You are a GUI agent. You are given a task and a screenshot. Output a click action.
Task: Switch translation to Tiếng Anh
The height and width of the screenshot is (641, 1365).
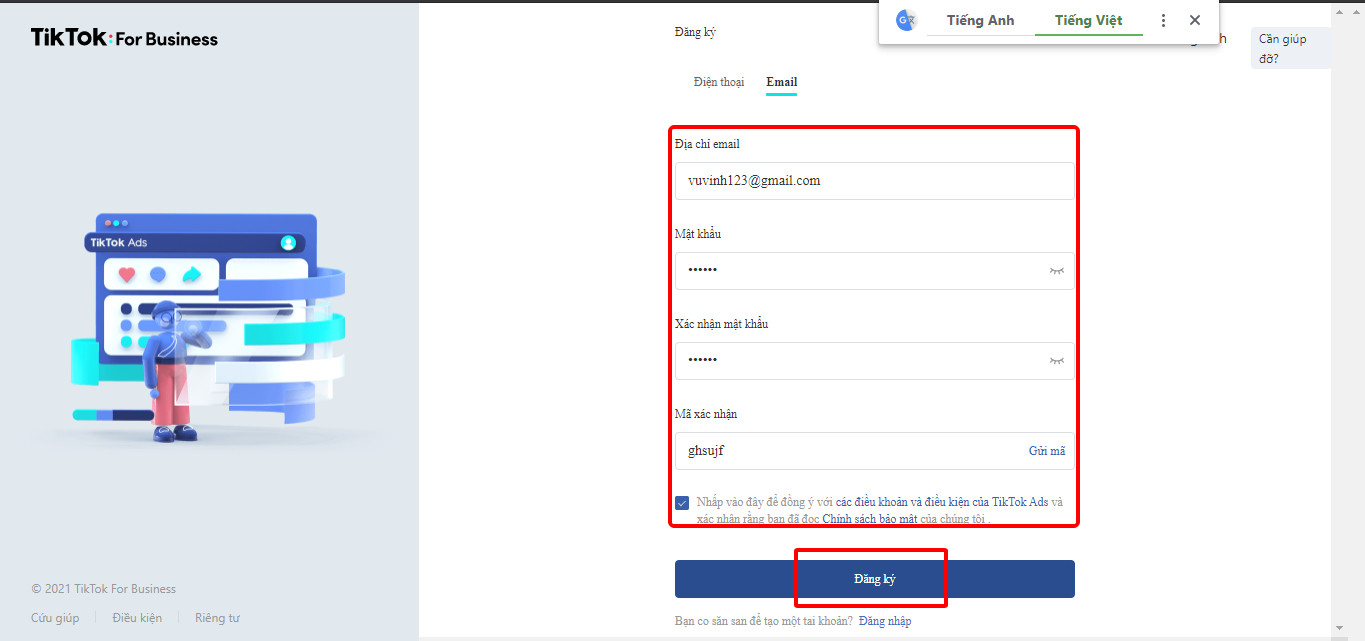pyautogui.click(x=980, y=21)
